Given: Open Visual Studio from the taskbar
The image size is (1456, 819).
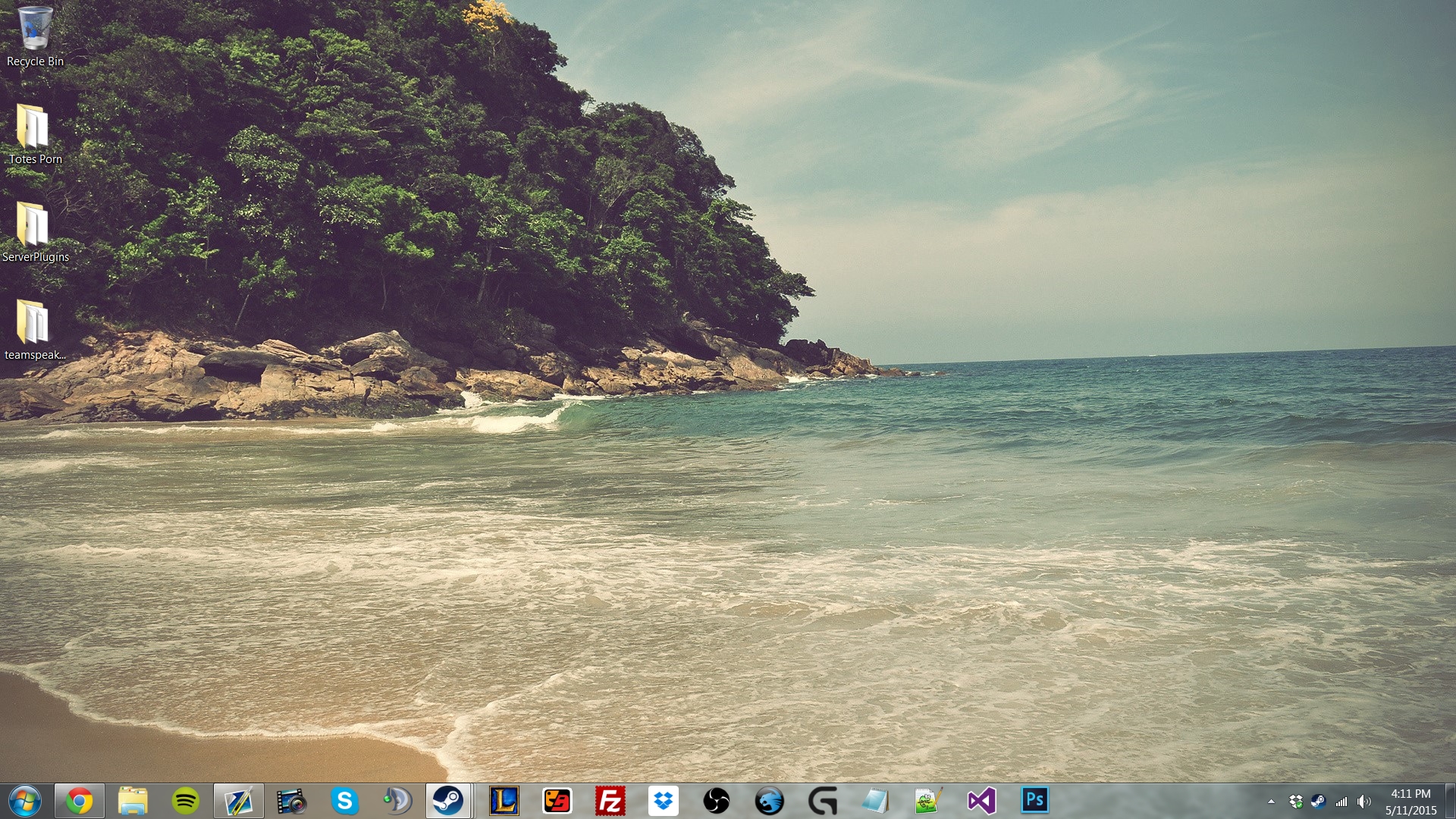Looking at the screenshot, I should point(981,801).
